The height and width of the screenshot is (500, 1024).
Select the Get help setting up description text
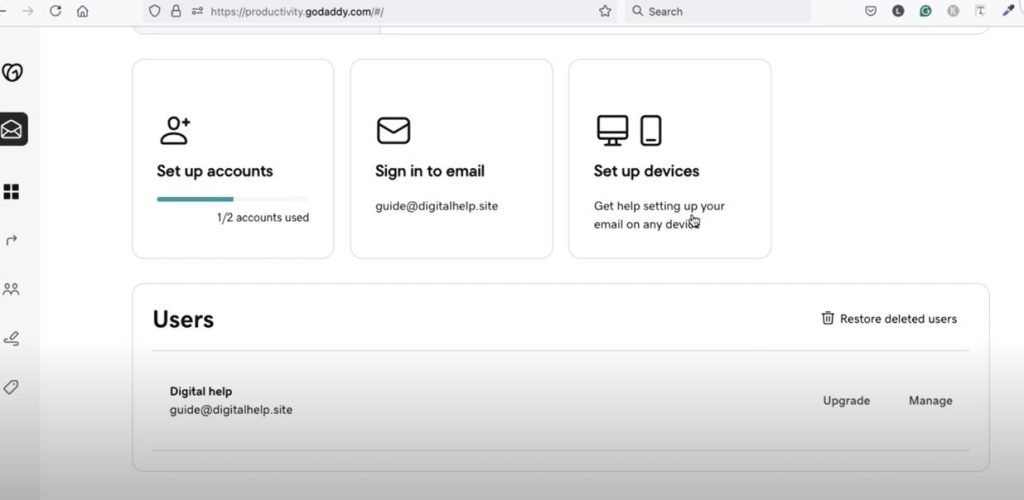[x=659, y=215]
